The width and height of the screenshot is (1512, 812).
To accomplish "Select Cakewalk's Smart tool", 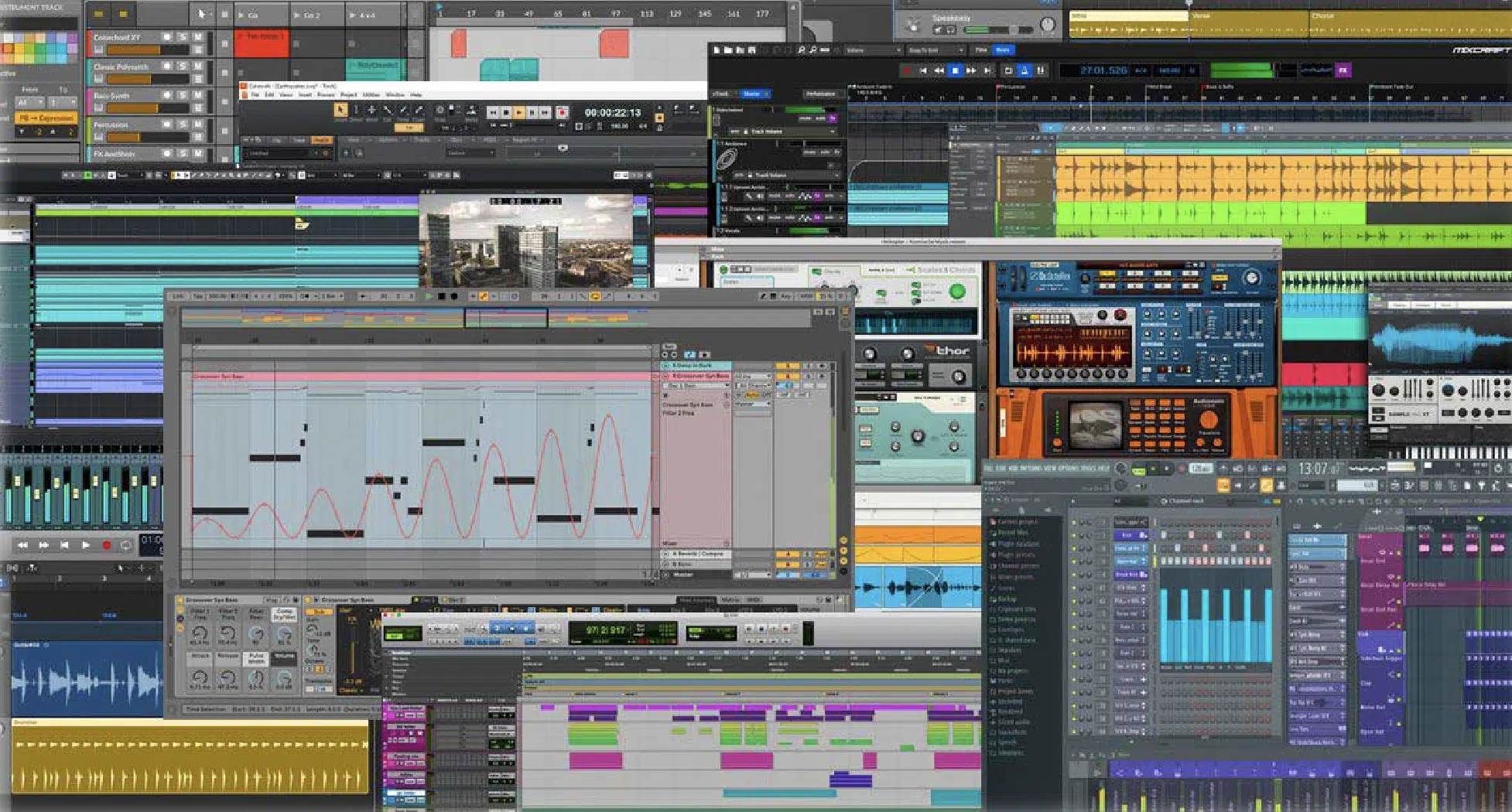I will (x=340, y=109).
